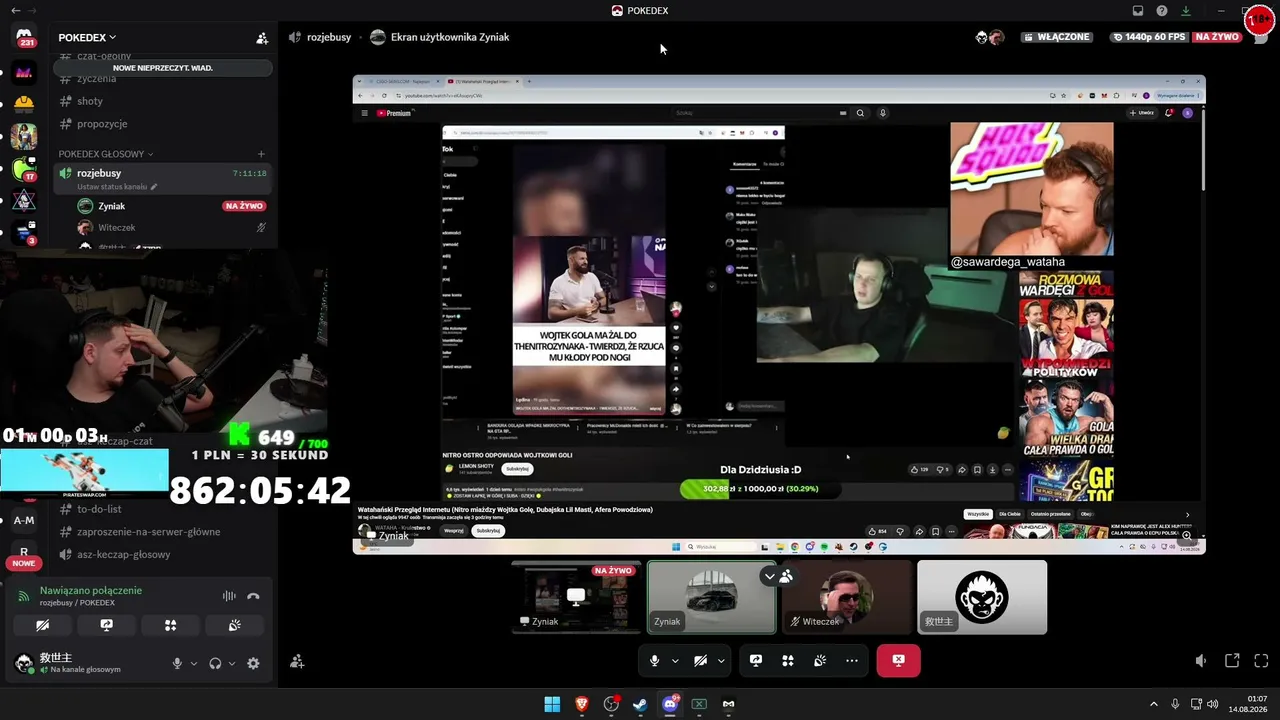Adjust stream volume speaker icon
Viewport: 1280px width, 720px height.
point(1201,661)
